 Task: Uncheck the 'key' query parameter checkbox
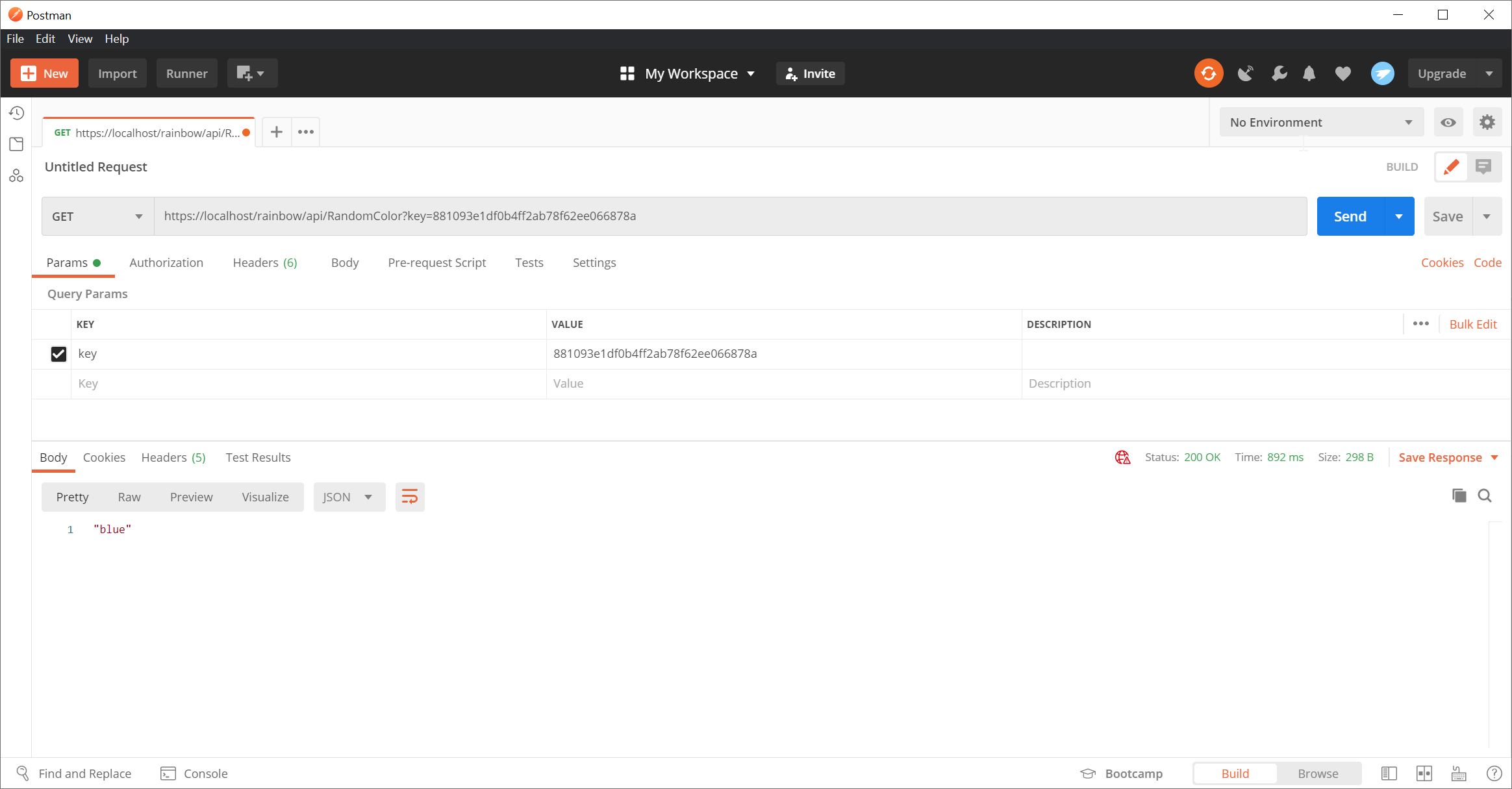point(58,354)
